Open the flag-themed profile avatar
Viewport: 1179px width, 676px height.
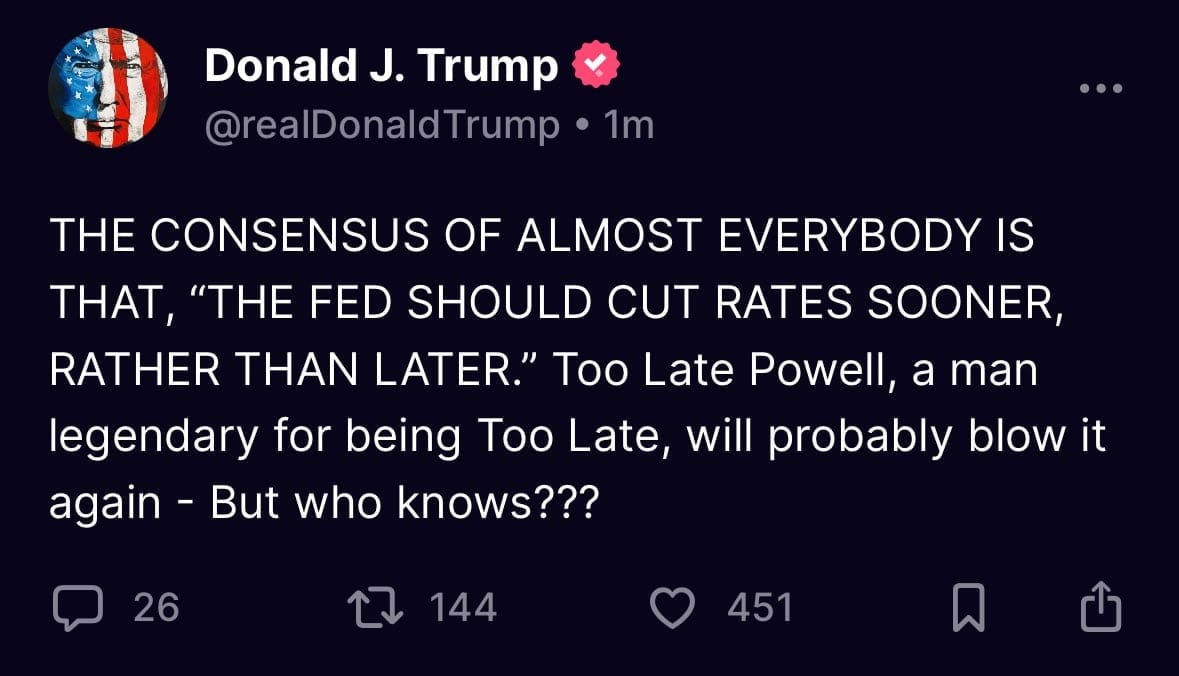pos(108,88)
